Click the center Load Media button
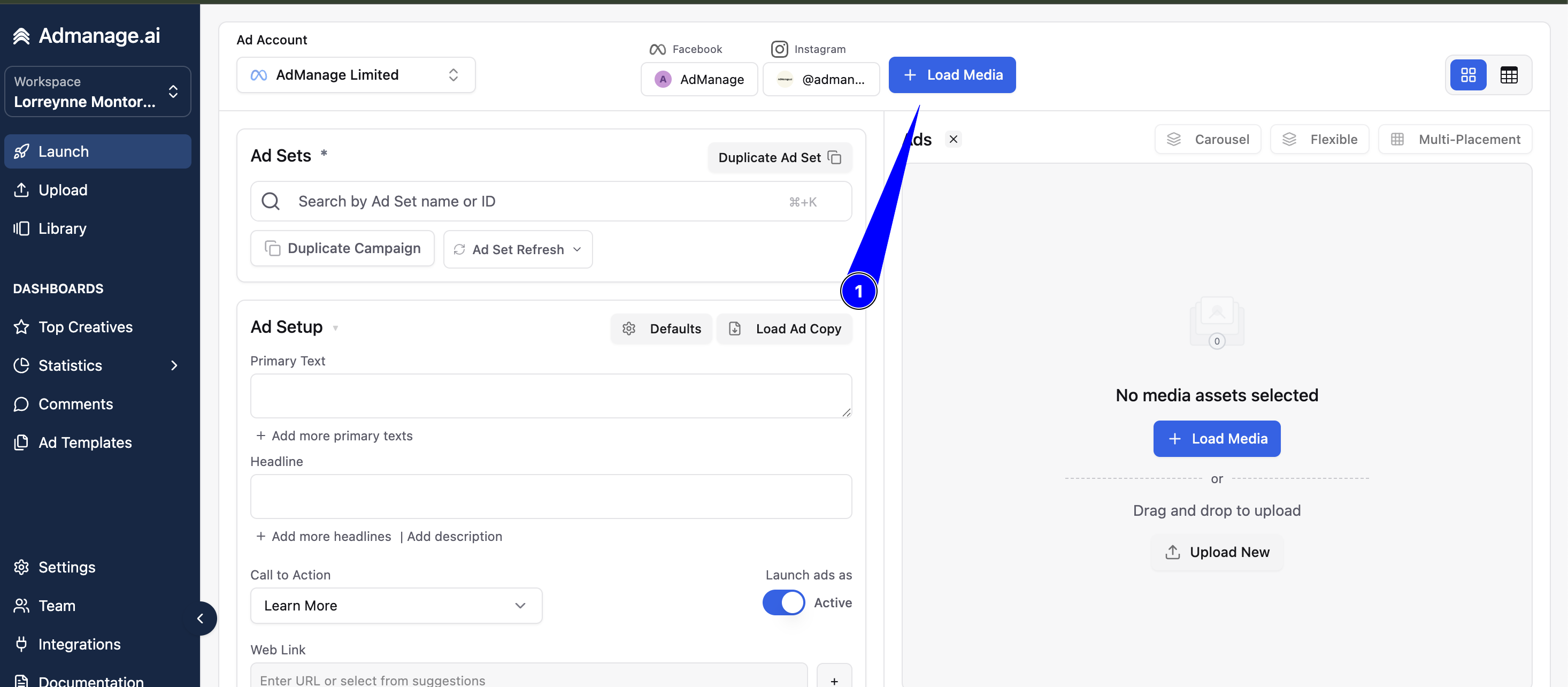 tap(1216, 439)
